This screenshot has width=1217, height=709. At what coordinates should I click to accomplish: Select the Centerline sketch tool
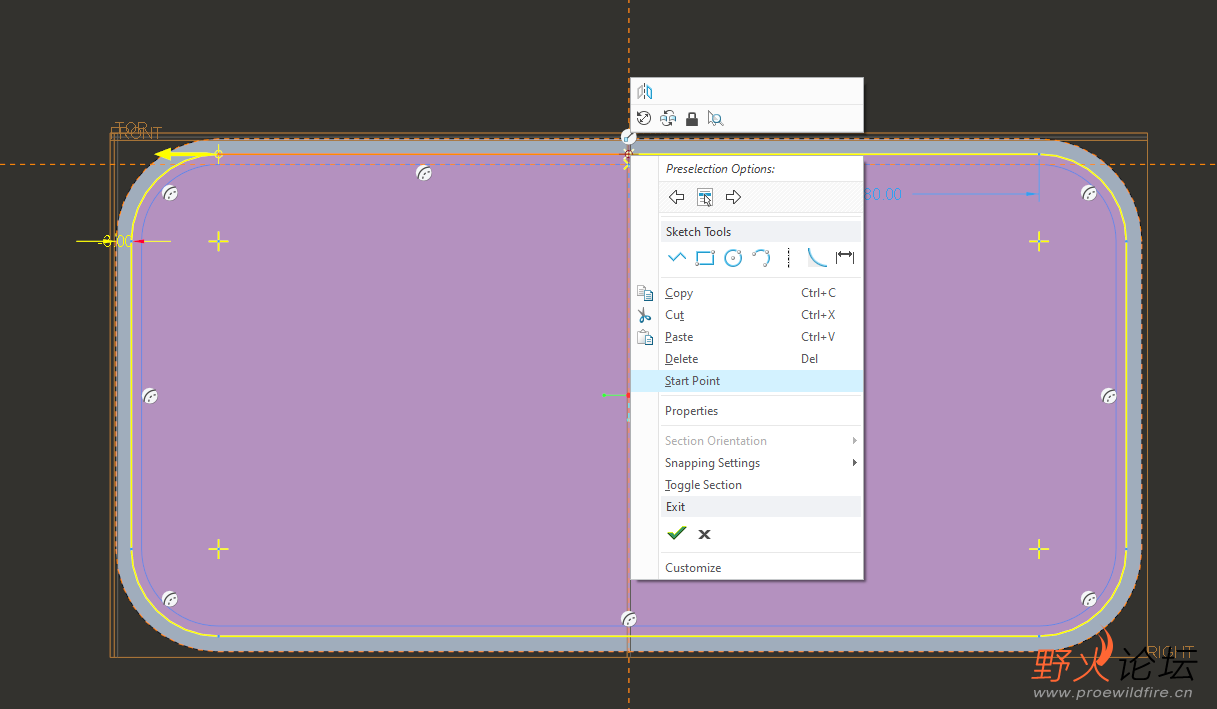point(789,258)
